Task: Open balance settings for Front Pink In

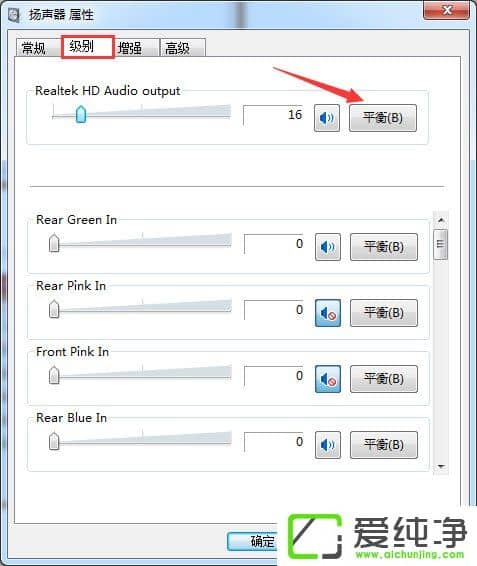Action: tap(384, 379)
